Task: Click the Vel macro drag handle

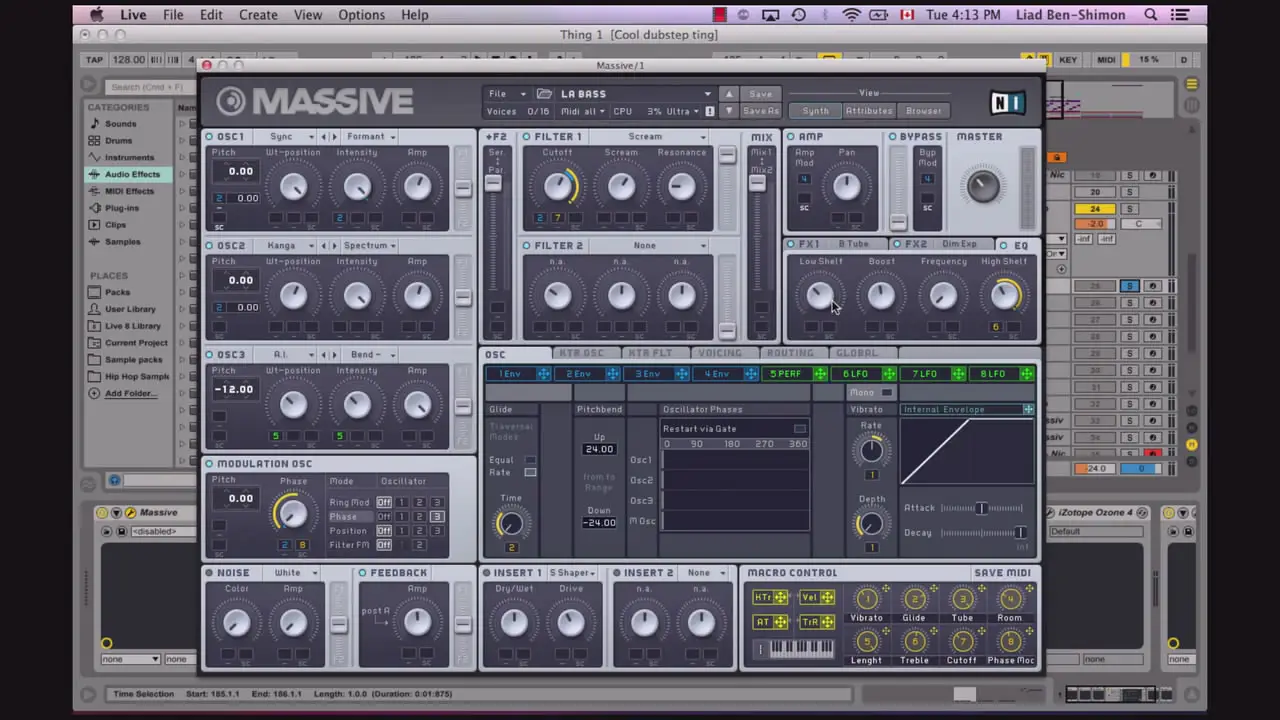Action: pos(828,597)
